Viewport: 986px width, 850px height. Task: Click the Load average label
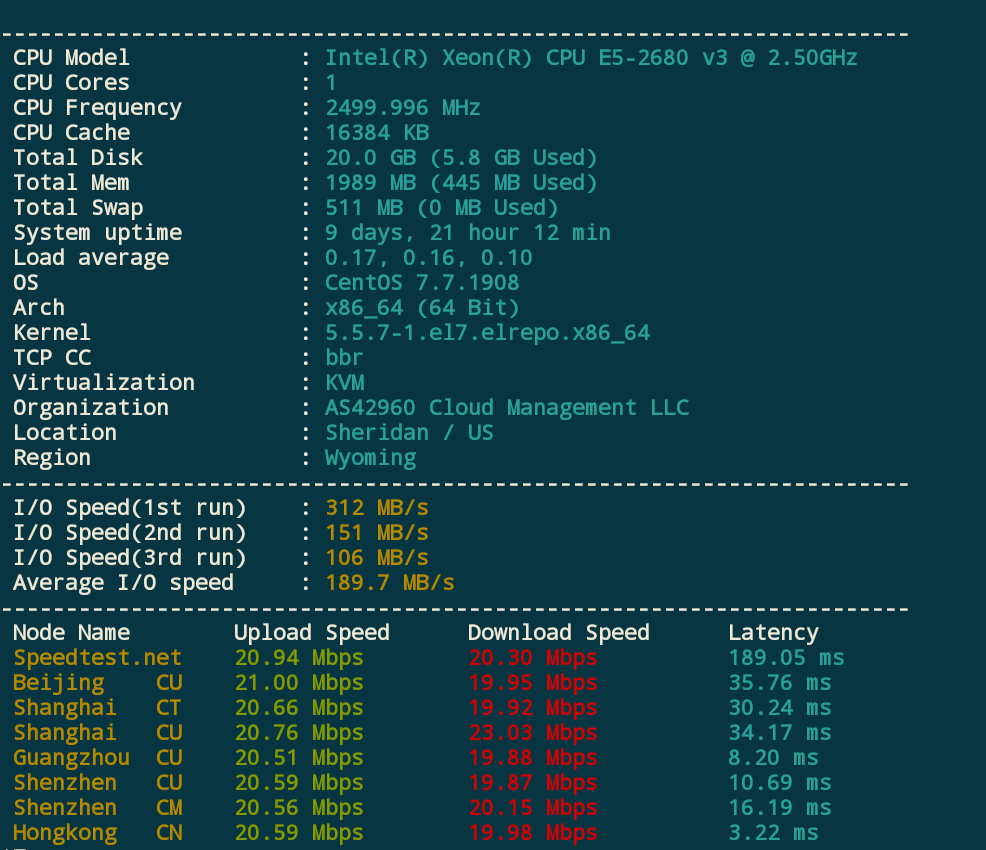[x=91, y=258]
